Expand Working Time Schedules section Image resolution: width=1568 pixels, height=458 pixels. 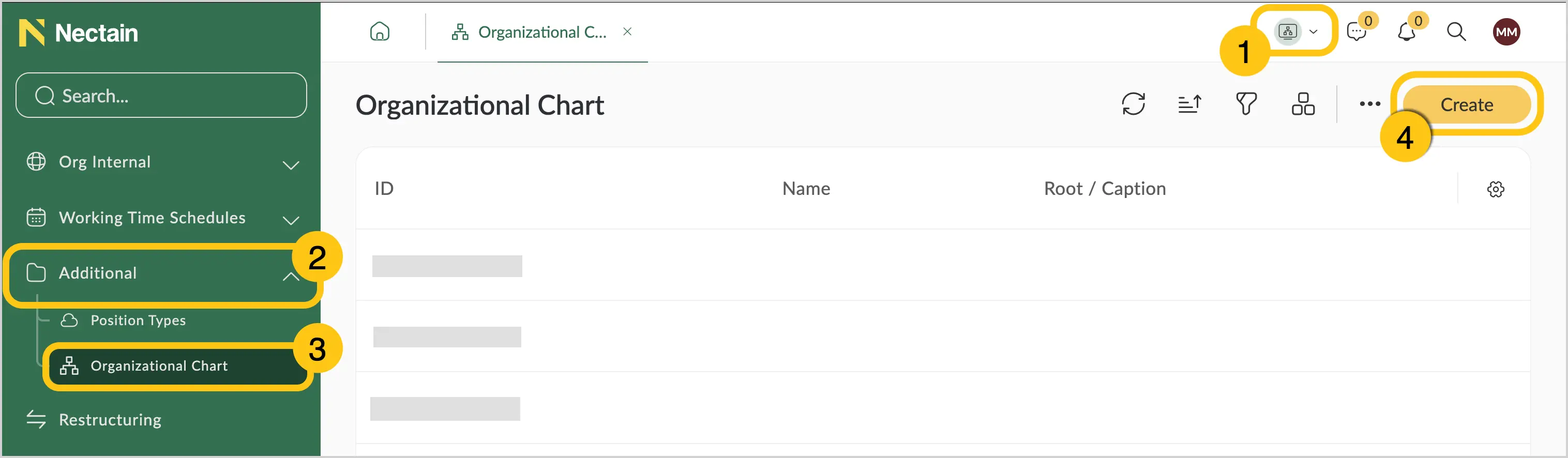pyautogui.click(x=162, y=218)
